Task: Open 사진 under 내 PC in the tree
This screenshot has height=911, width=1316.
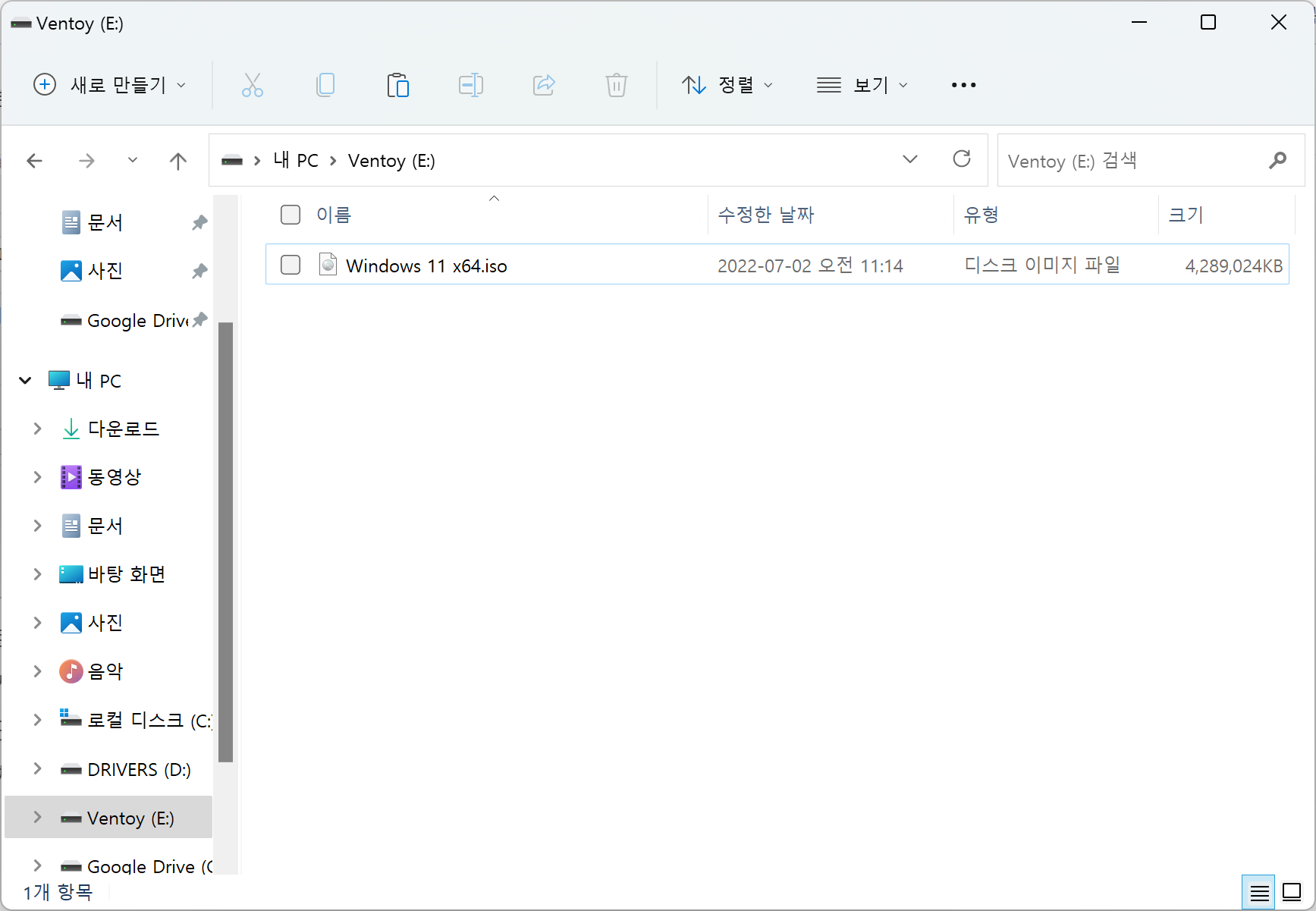Action: (x=105, y=623)
